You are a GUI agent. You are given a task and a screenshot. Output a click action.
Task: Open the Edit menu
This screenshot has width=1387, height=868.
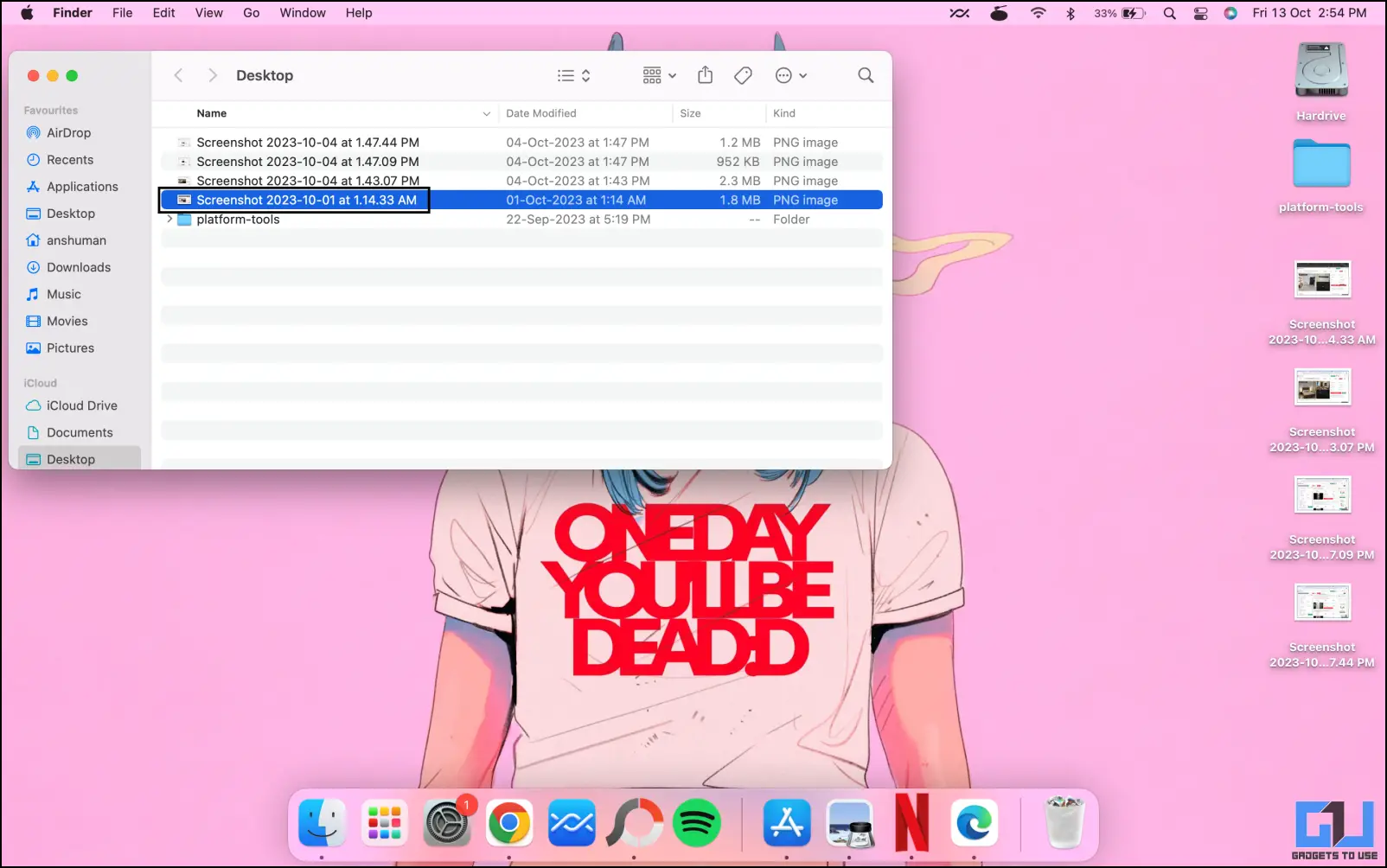point(163,13)
